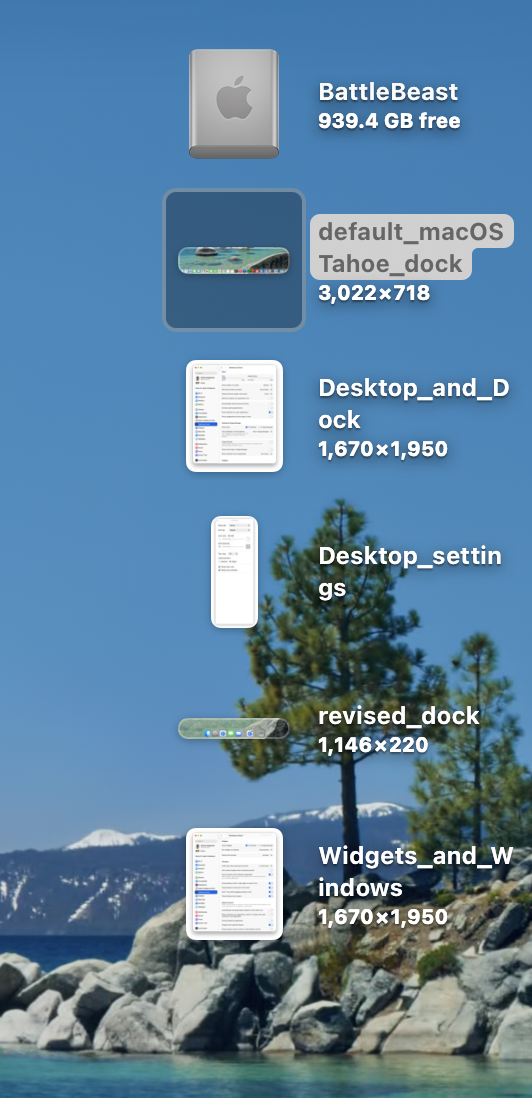Select the Desktop_and_Dock image thumbnail
532x1098 pixels.
click(x=234, y=416)
